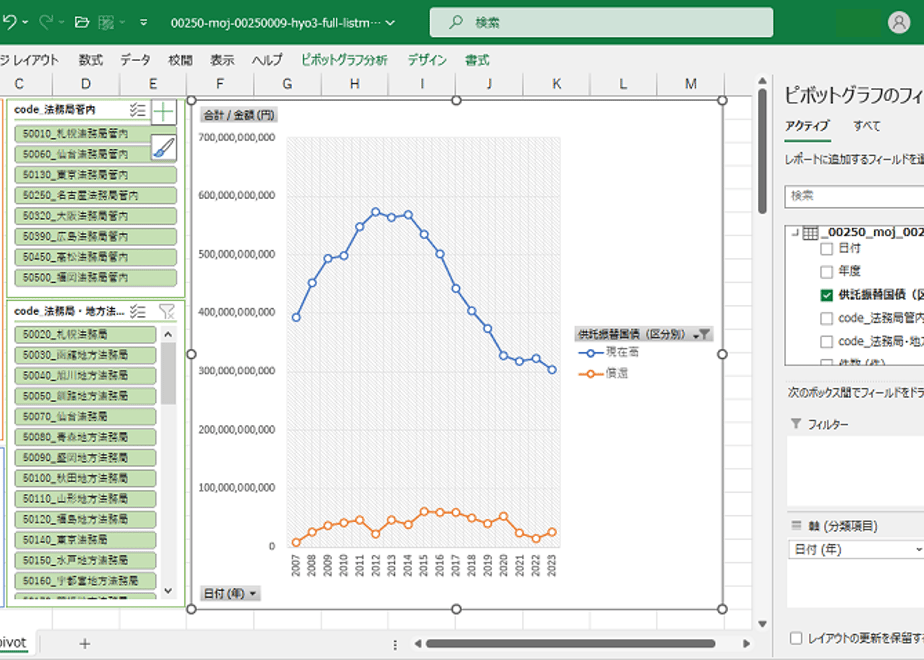Select slicer item 50020_札幌法務局
Image resolution: width=924 pixels, height=660 pixels.
click(x=85, y=334)
